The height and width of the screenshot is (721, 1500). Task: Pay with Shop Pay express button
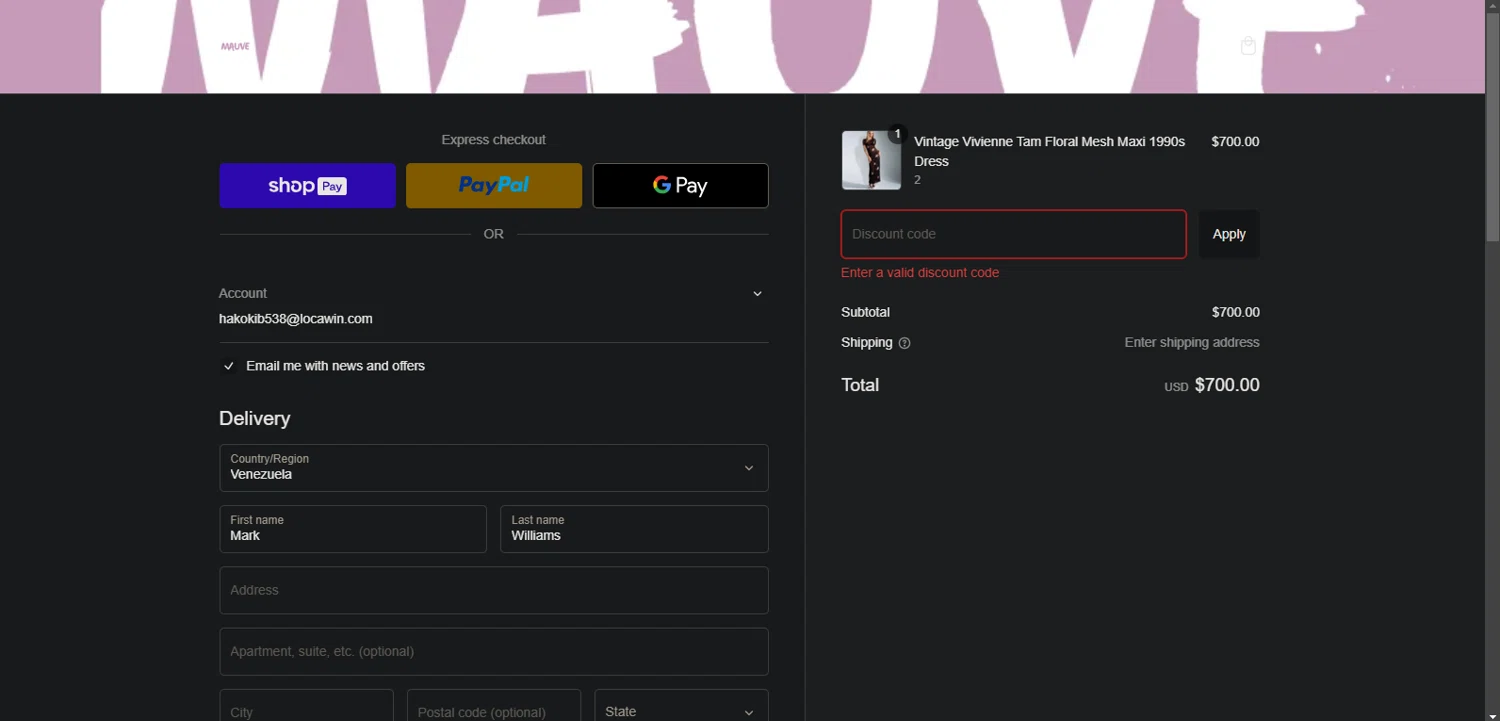(307, 186)
